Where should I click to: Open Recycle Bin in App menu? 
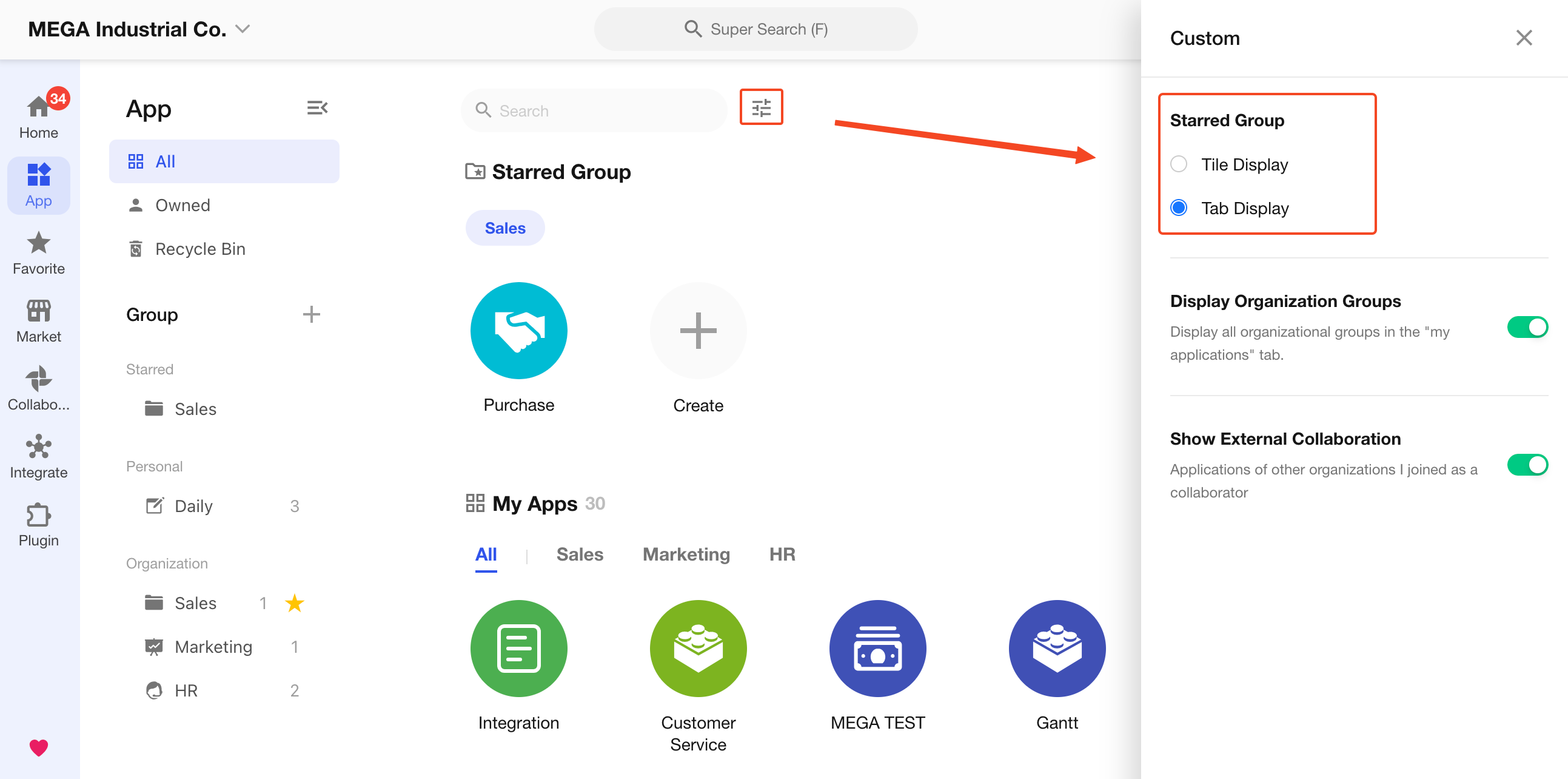pyautogui.click(x=199, y=249)
